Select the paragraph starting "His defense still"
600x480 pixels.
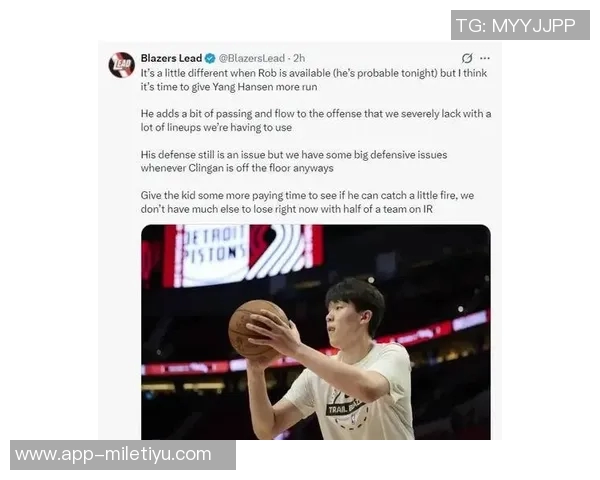tap(294, 161)
